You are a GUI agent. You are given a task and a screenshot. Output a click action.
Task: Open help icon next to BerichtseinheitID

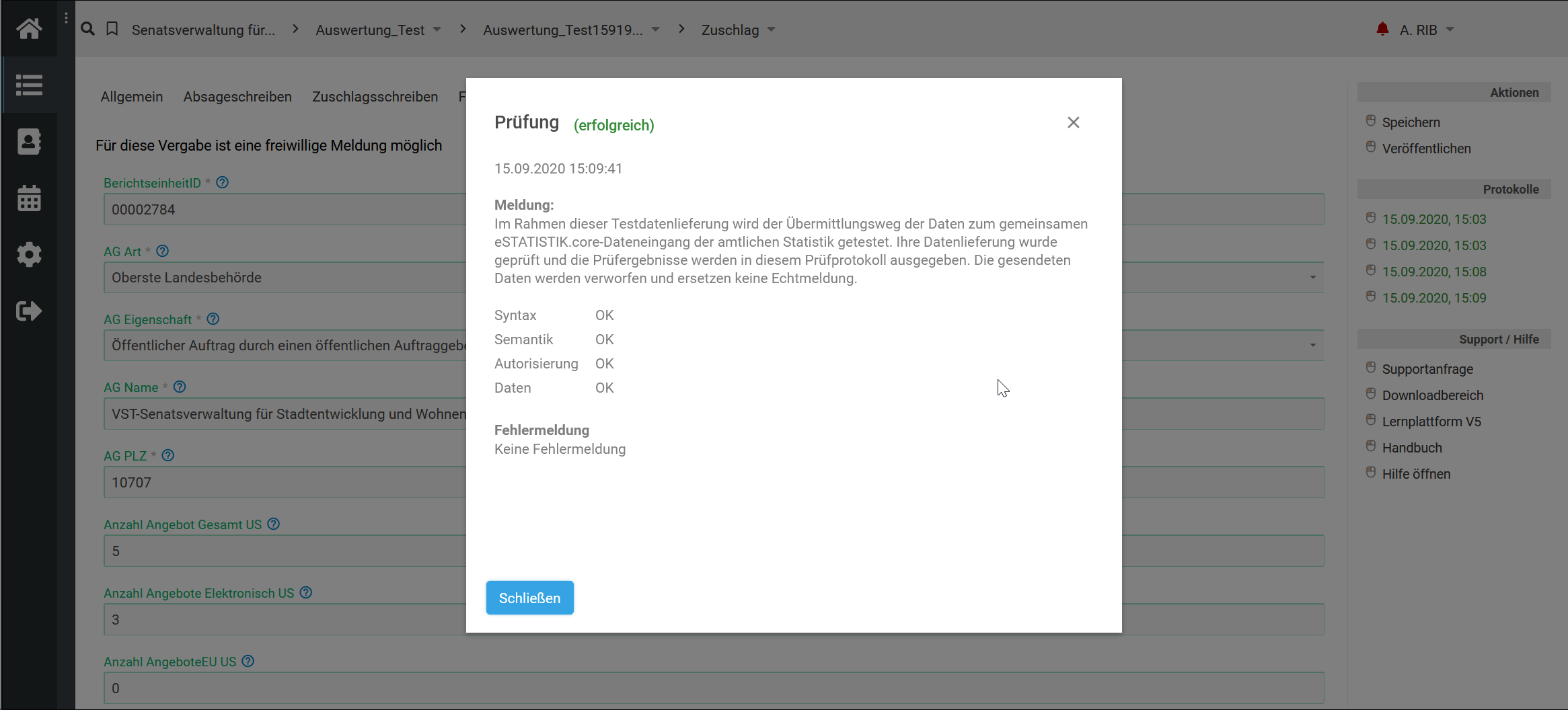tap(223, 183)
